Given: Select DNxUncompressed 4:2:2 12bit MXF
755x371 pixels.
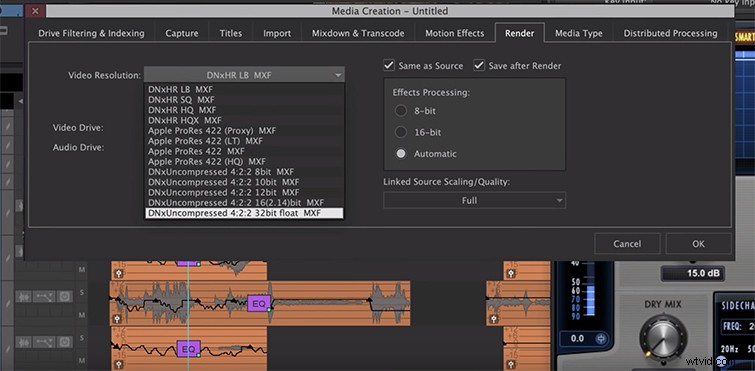Looking at the screenshot, I should point(244,192).
